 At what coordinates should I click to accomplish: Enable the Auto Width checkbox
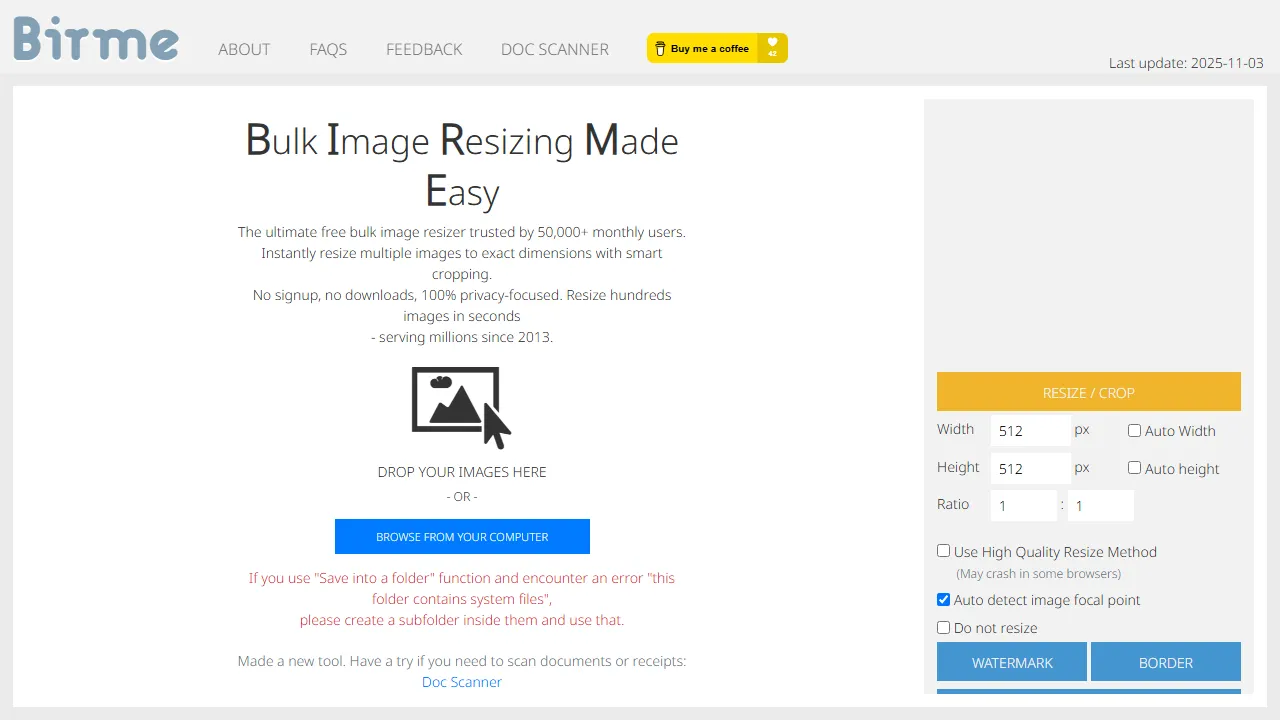1134,430
